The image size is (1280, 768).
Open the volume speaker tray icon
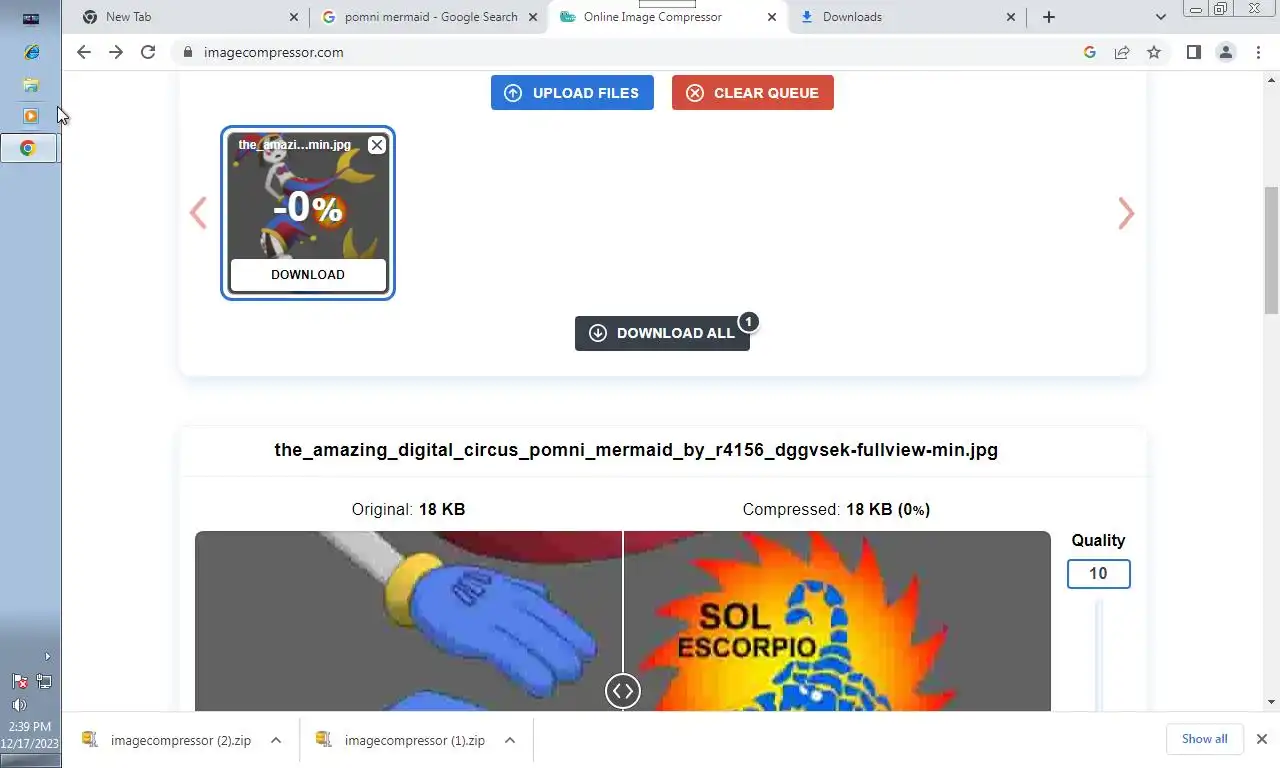19,705
